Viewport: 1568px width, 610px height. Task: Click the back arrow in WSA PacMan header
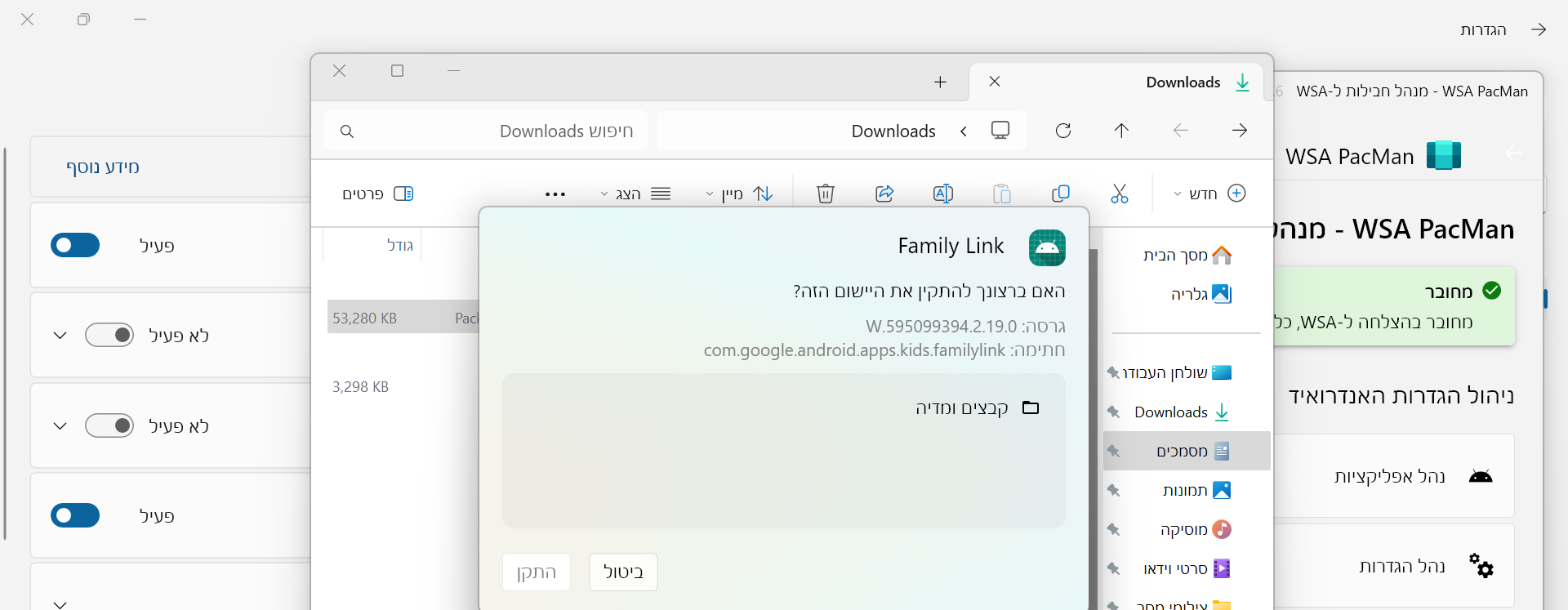coord(1513,154)
